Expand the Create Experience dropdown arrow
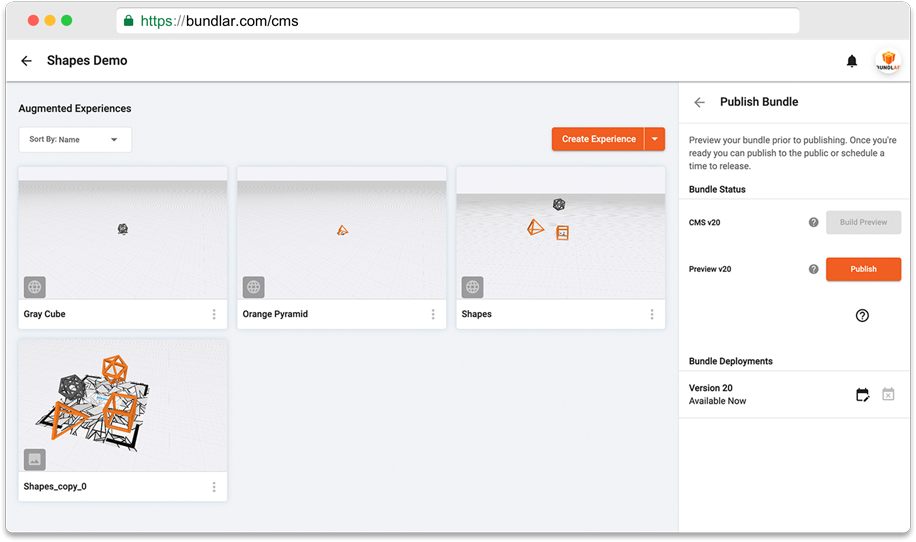Viewport: 916px width, 542px height. click(x=655, y=139)
